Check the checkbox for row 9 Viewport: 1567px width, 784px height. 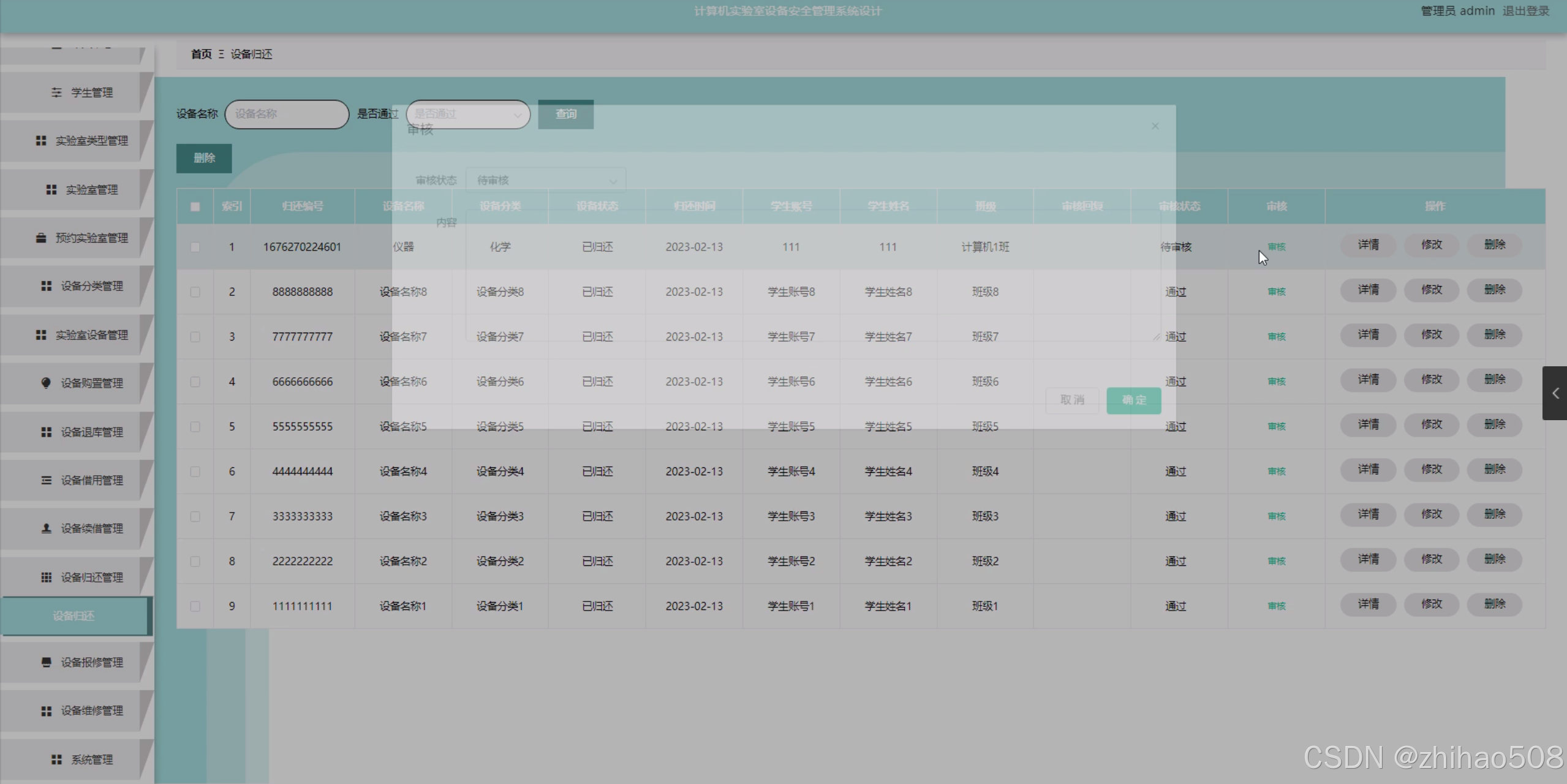(195, 606)
